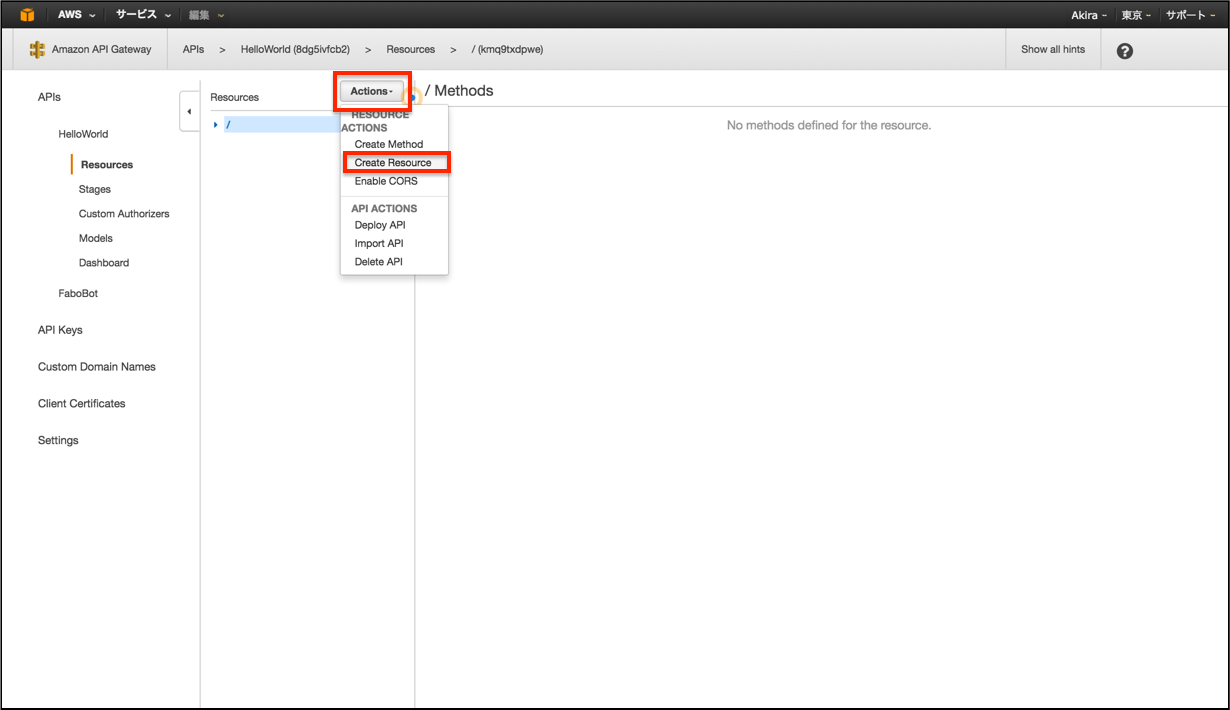Open the Actions dropdown
Viewport: 1230px width, 710px height.
click(370, 91)
